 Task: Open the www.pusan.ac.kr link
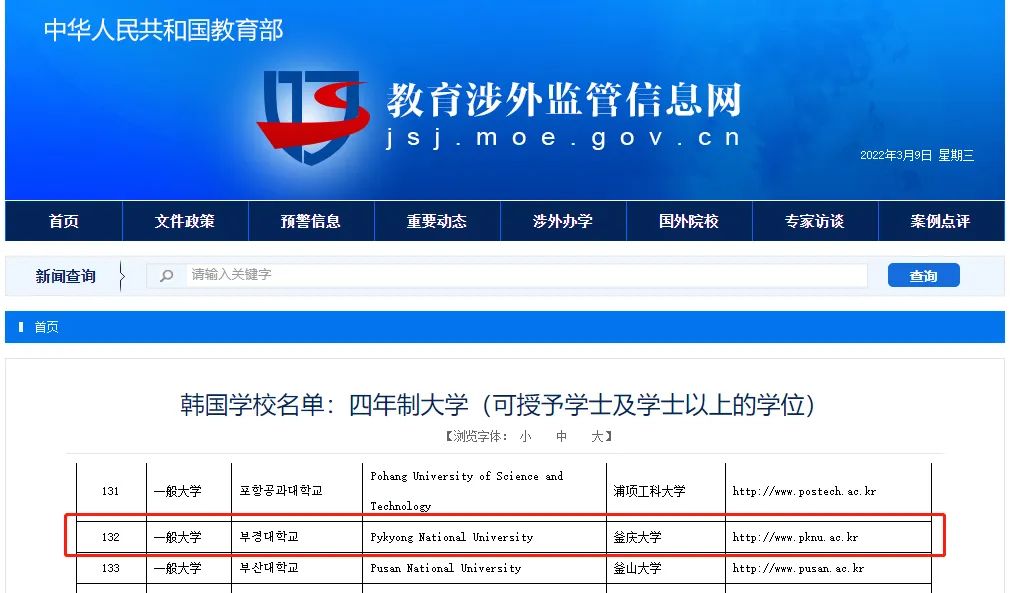point(798,568)
